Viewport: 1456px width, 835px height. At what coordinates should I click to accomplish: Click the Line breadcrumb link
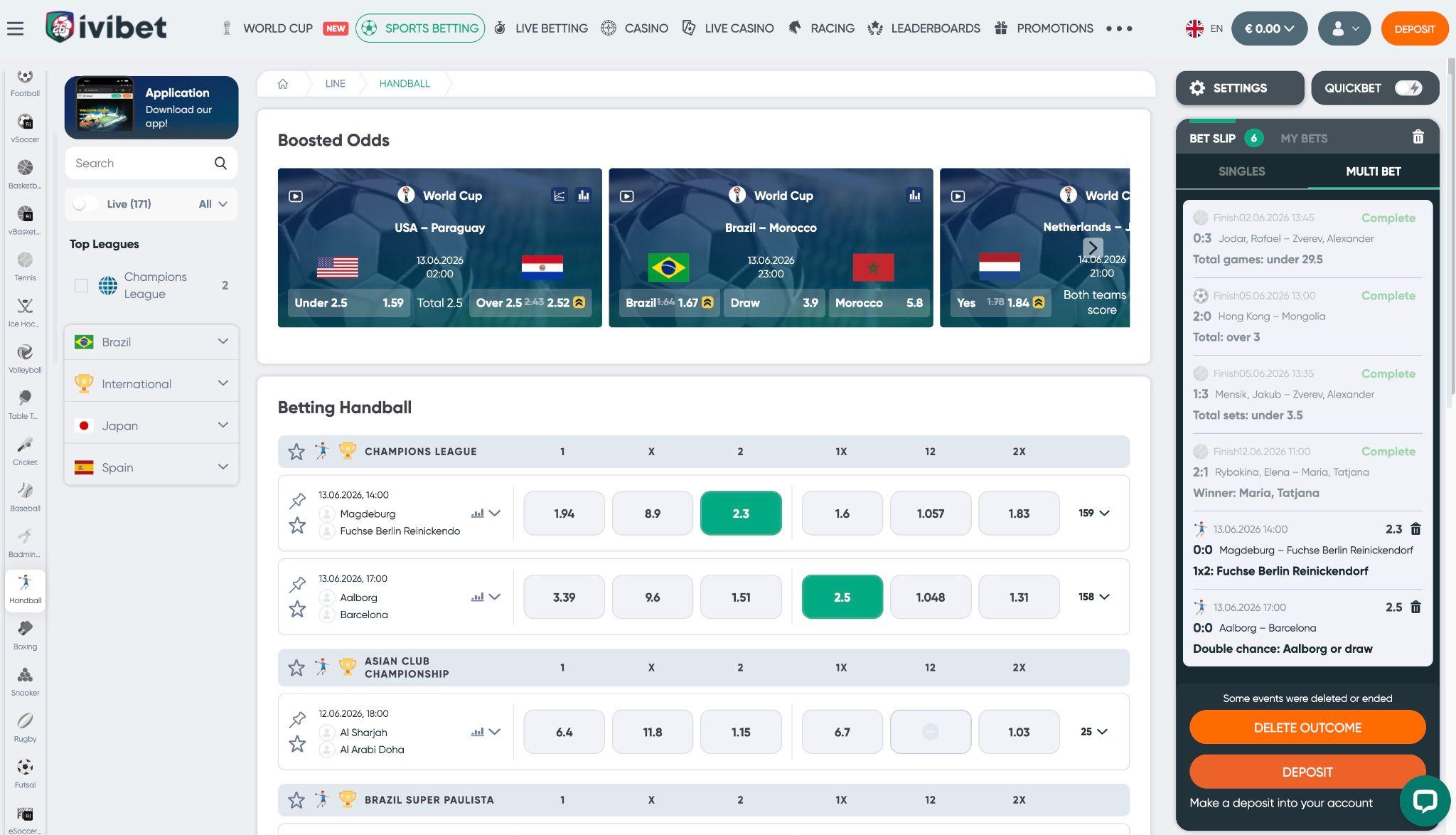[335, 84]
